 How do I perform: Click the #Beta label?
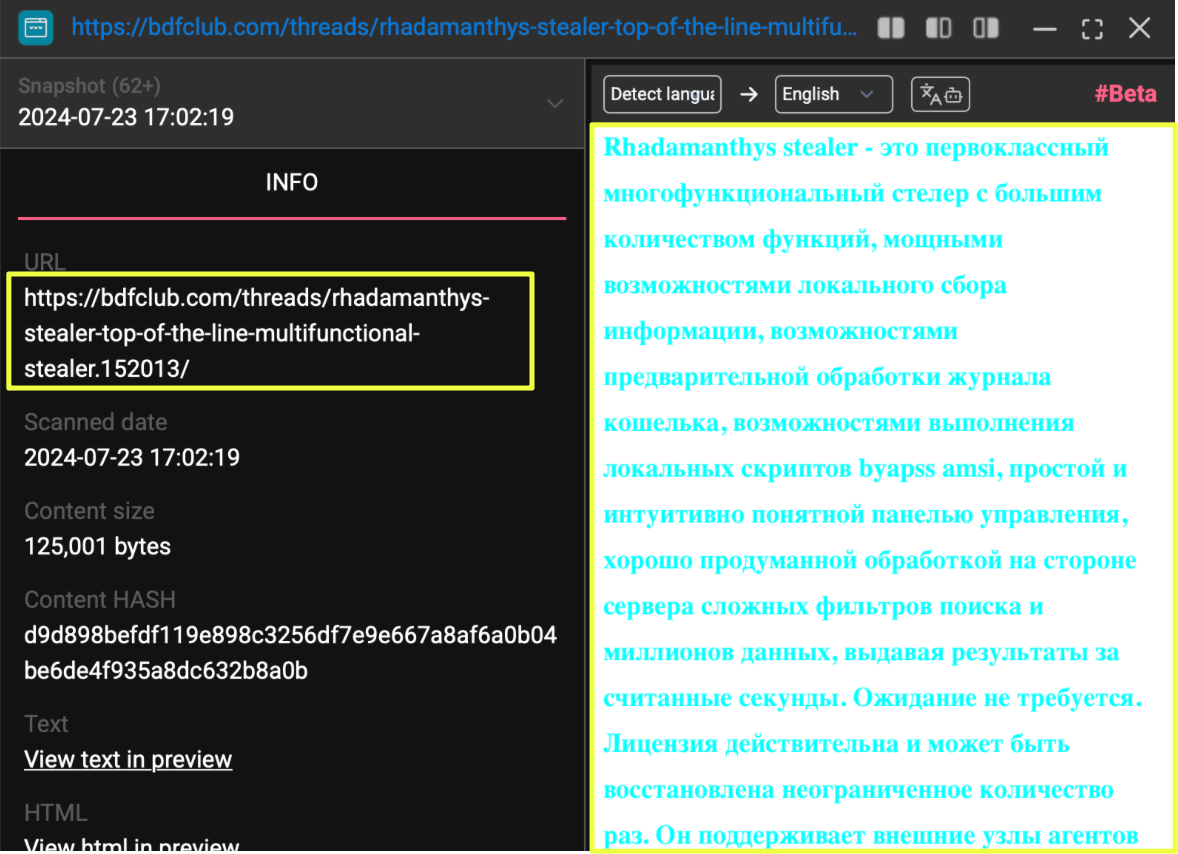1125,94
